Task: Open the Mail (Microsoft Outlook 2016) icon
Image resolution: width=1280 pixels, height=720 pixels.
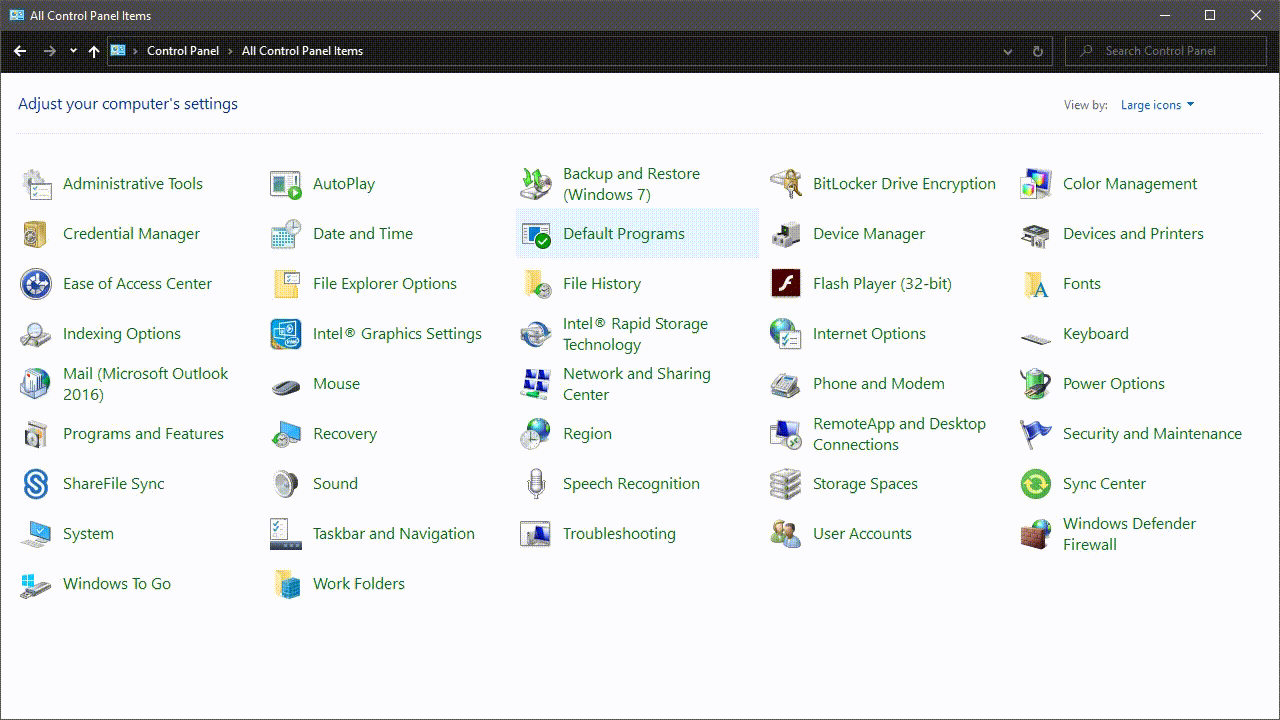Action: (x=36, y=384)
